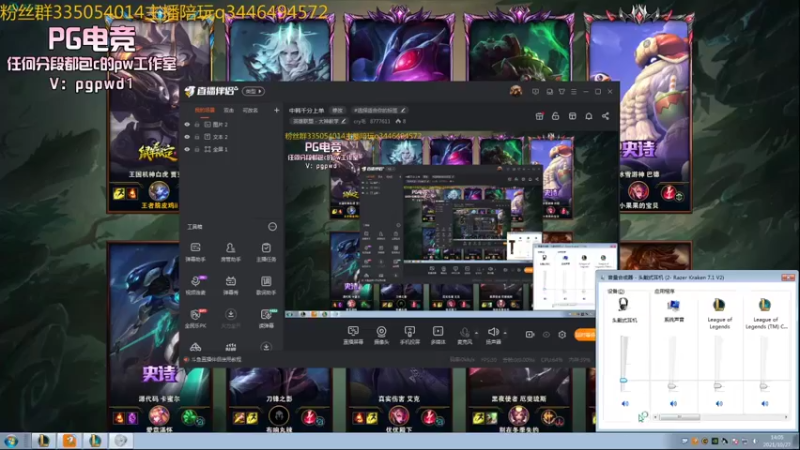Click the plus button to add scene source
Screen dimensions: 800x450
[x=277, y=110]
